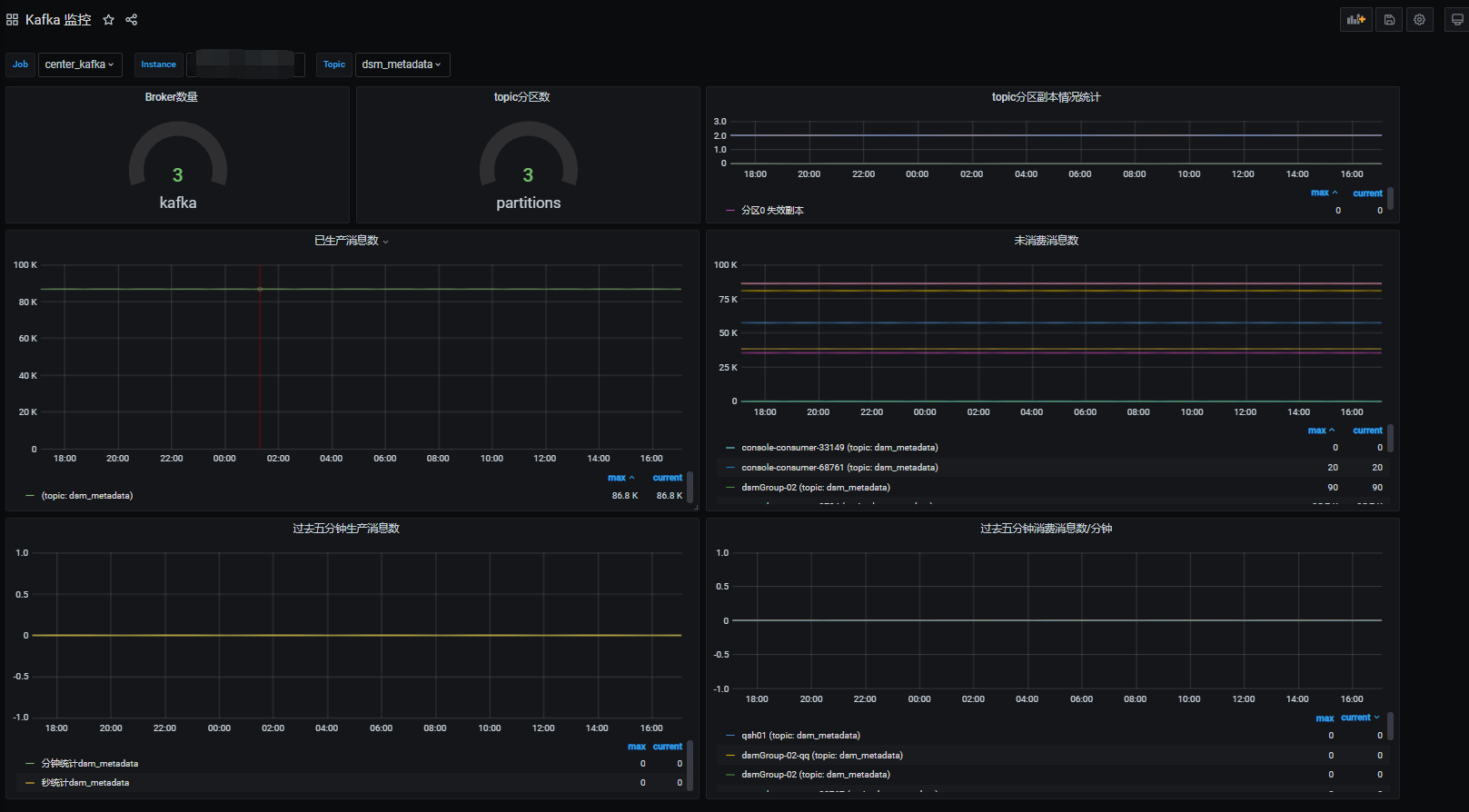The height and width of the screenshot is (812, 1469).
Task: Click legend scrollbar in 未消费消息数 panel
Action: pyautogui.click(x=1391, y=439)
